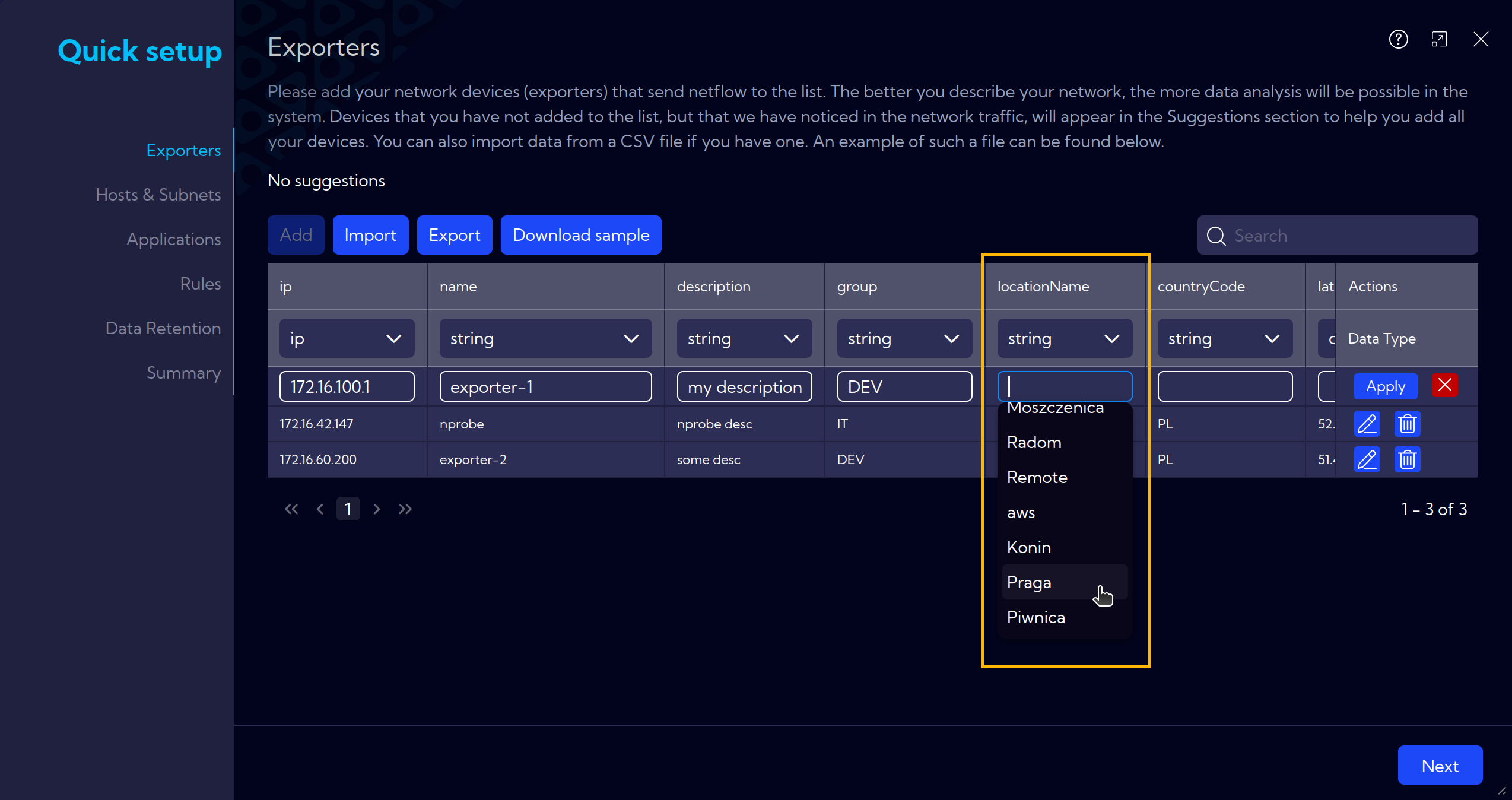This screenshot has height=800, width=1512.
Task: Delete the nprobe exporter row
Action: (x=1408, y=424)
